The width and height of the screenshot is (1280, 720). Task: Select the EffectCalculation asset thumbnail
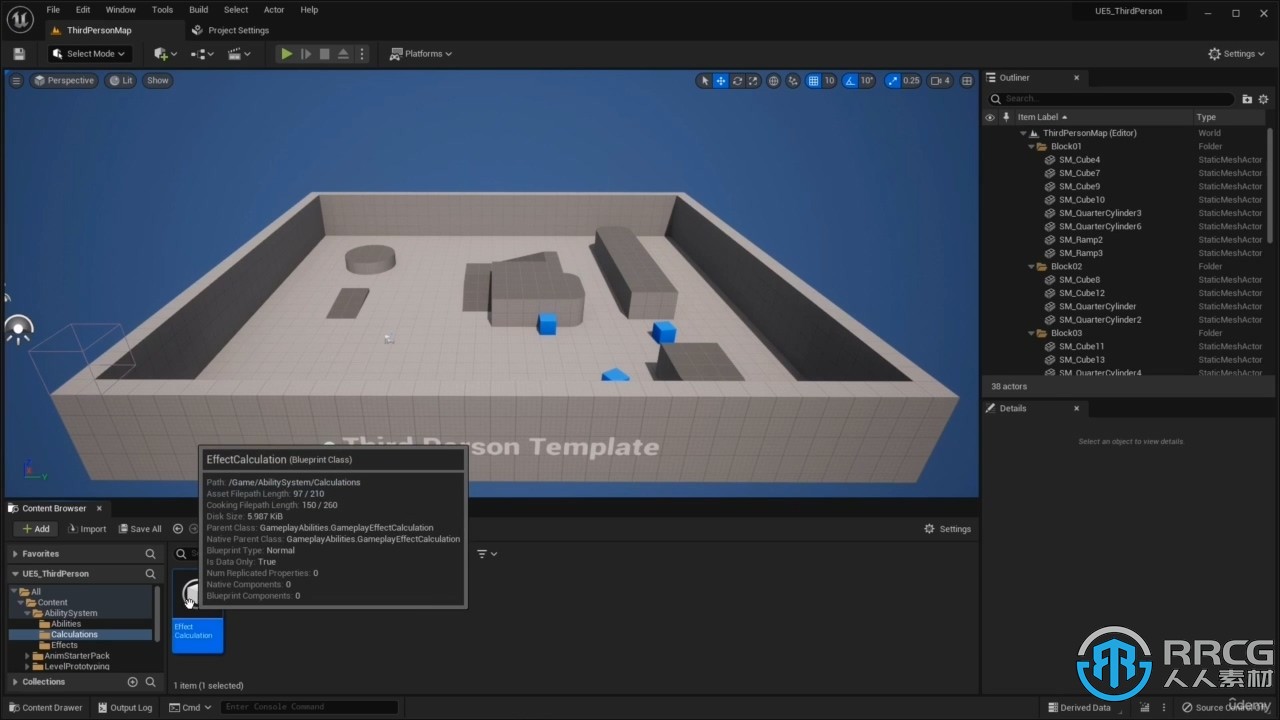coord(197,611)
